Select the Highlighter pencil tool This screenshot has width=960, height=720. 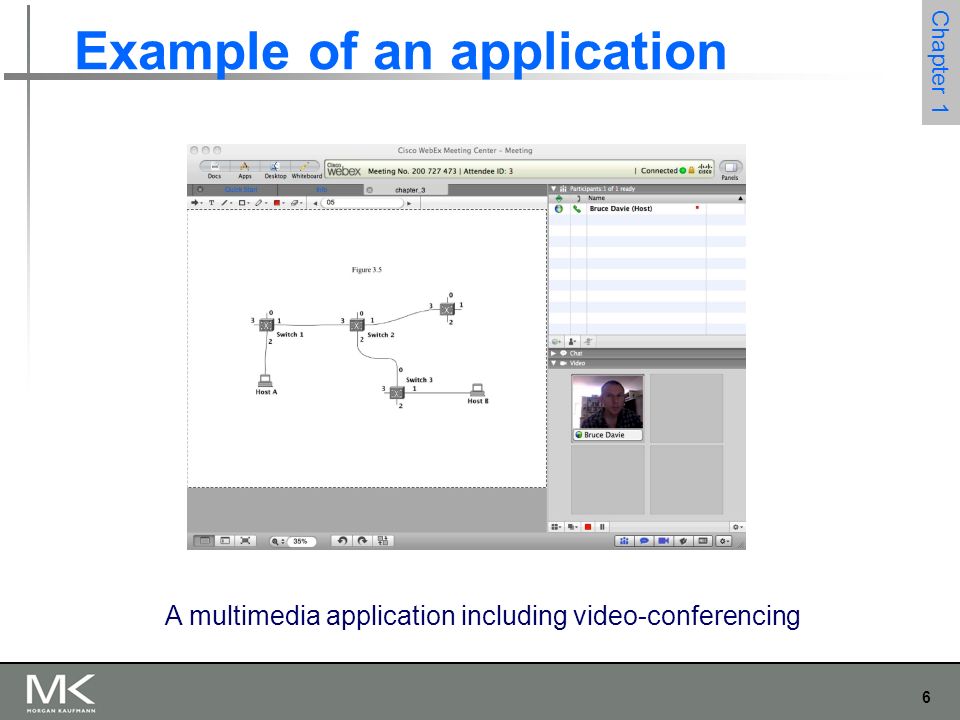click(x=260, y=203)
